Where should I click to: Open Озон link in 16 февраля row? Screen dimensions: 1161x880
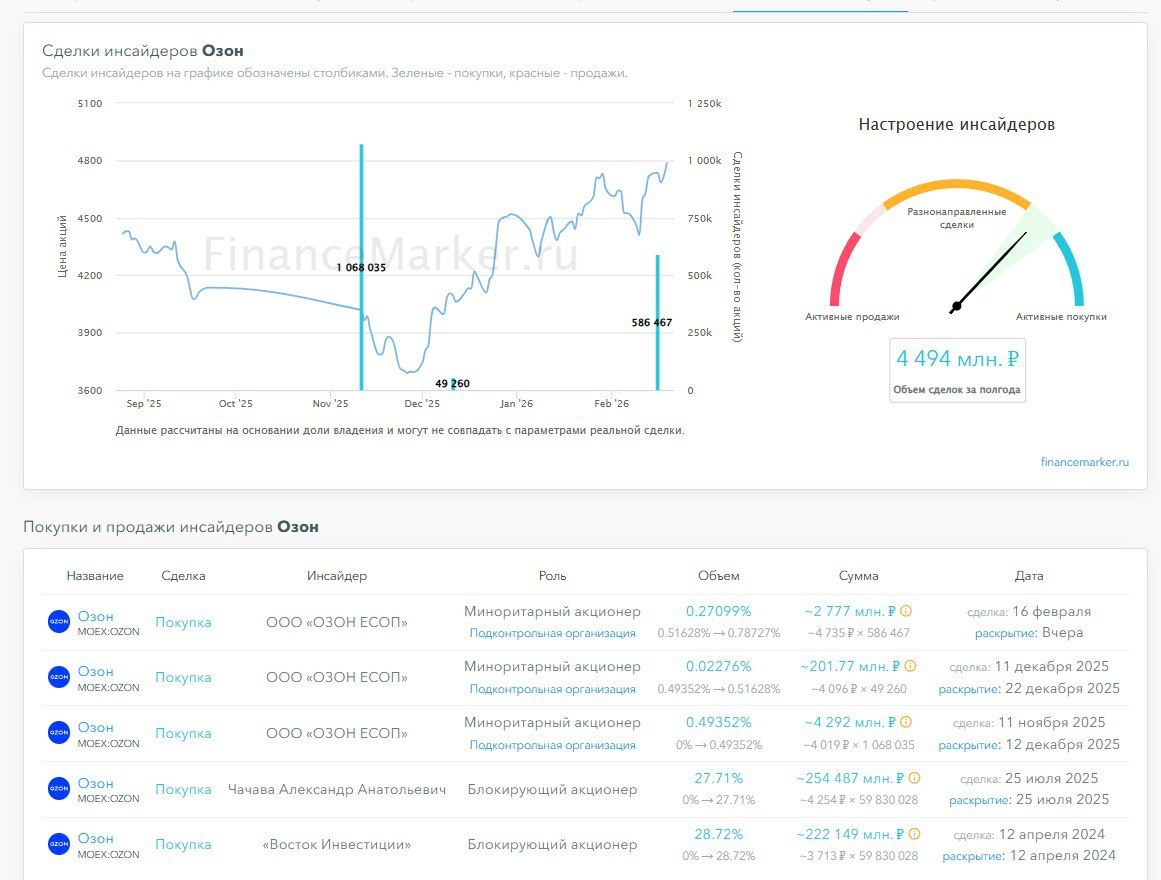point(96,616)
